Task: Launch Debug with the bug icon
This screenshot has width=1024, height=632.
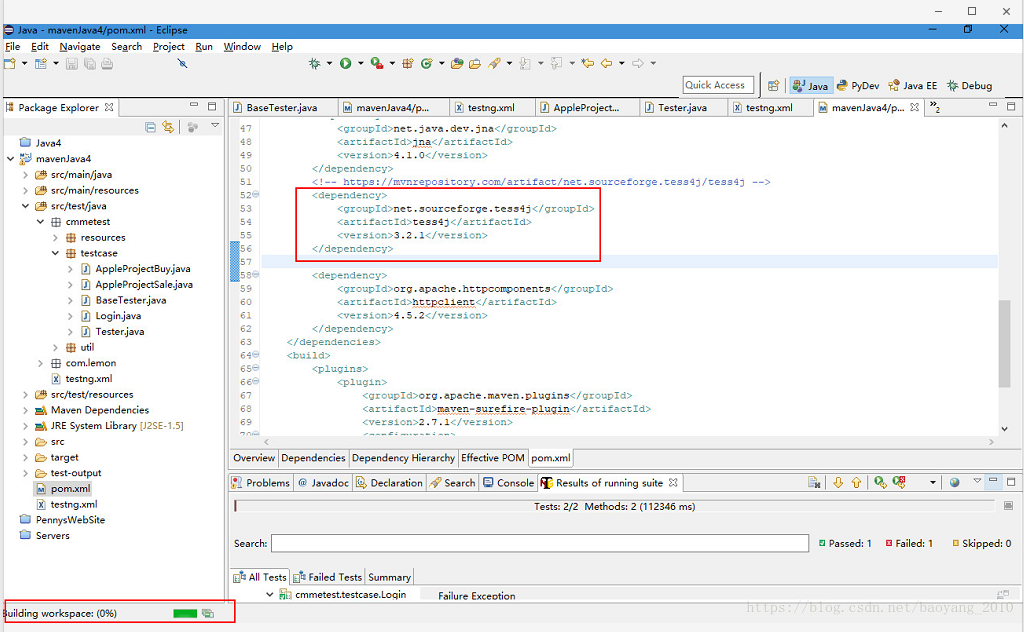Action: [315, 63]
